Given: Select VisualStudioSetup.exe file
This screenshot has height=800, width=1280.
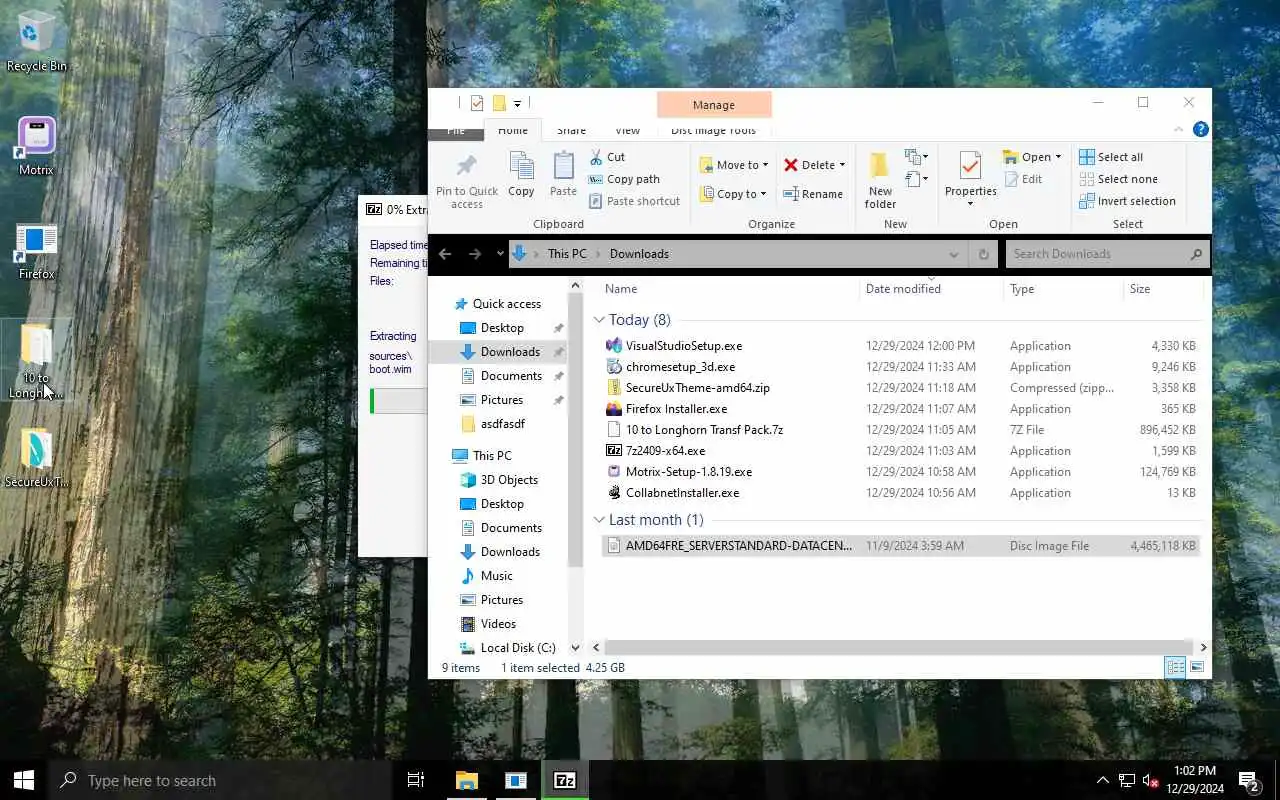Looking at the screenshot, I should pyautogui.click(x=684, y=346).
